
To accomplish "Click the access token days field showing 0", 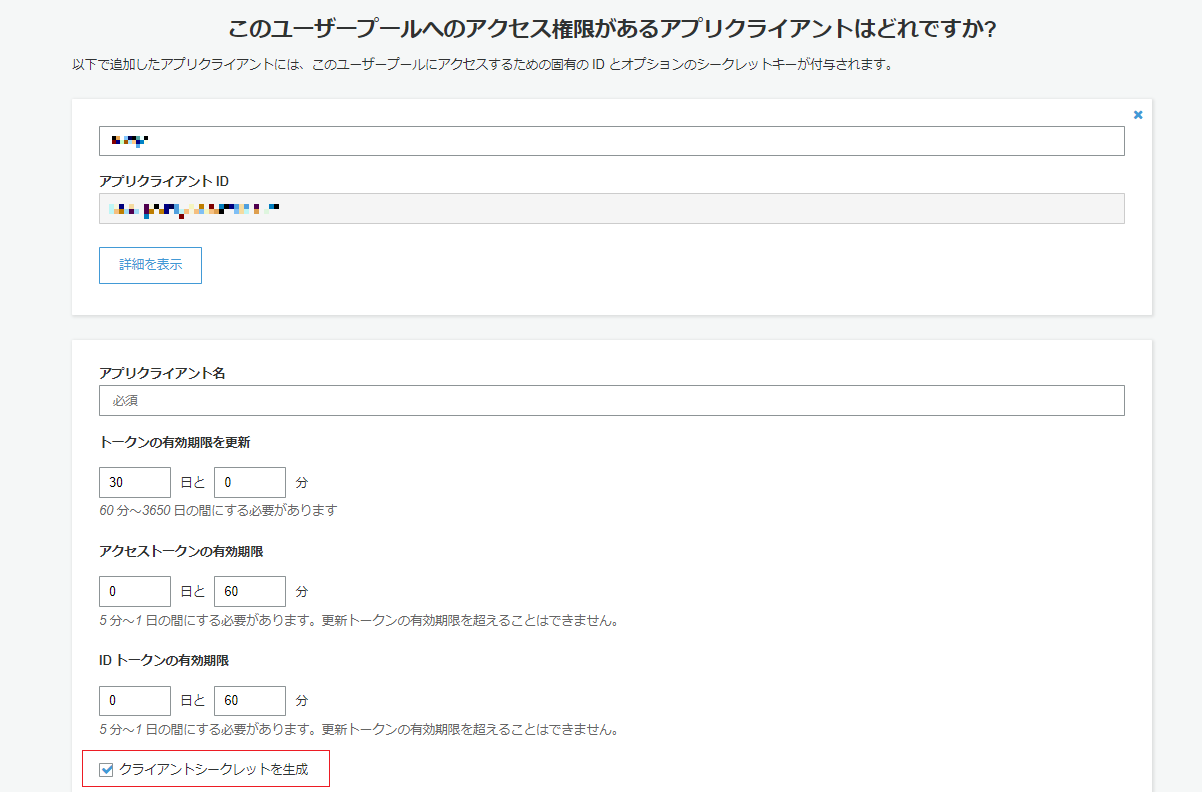I will click(x=134, y=591).
